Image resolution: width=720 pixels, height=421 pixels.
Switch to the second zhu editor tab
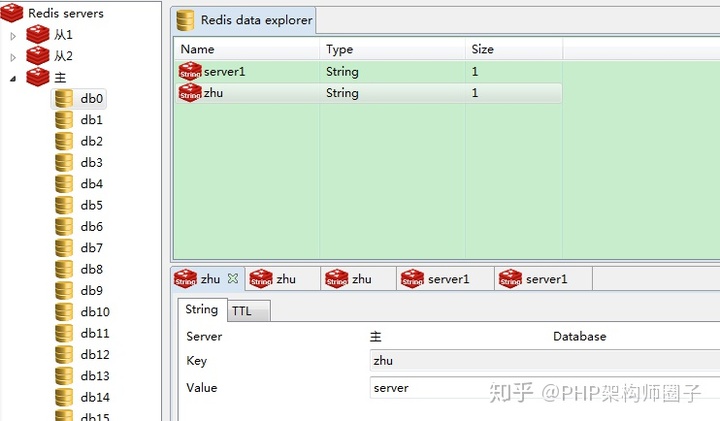tap(282, 279)
